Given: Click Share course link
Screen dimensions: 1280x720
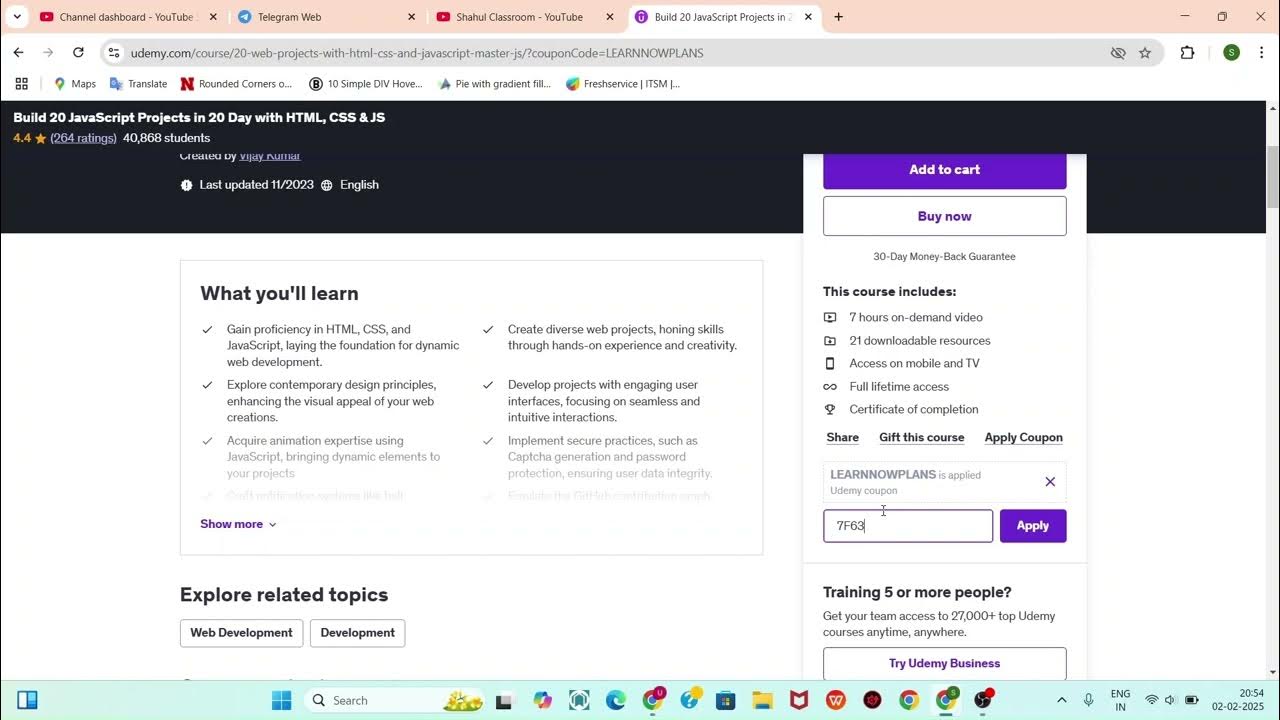Looking at the screenshot, I should [843, 437].
